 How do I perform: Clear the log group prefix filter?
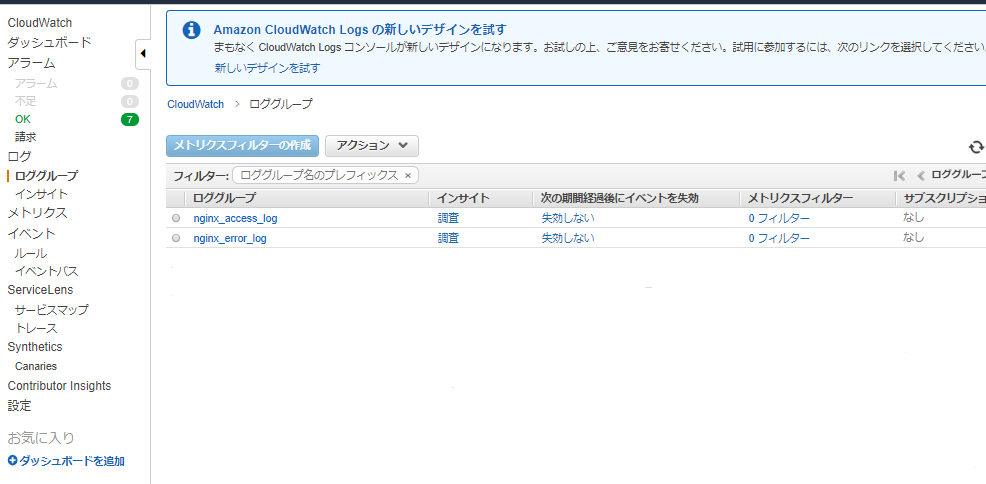(407, 175)
